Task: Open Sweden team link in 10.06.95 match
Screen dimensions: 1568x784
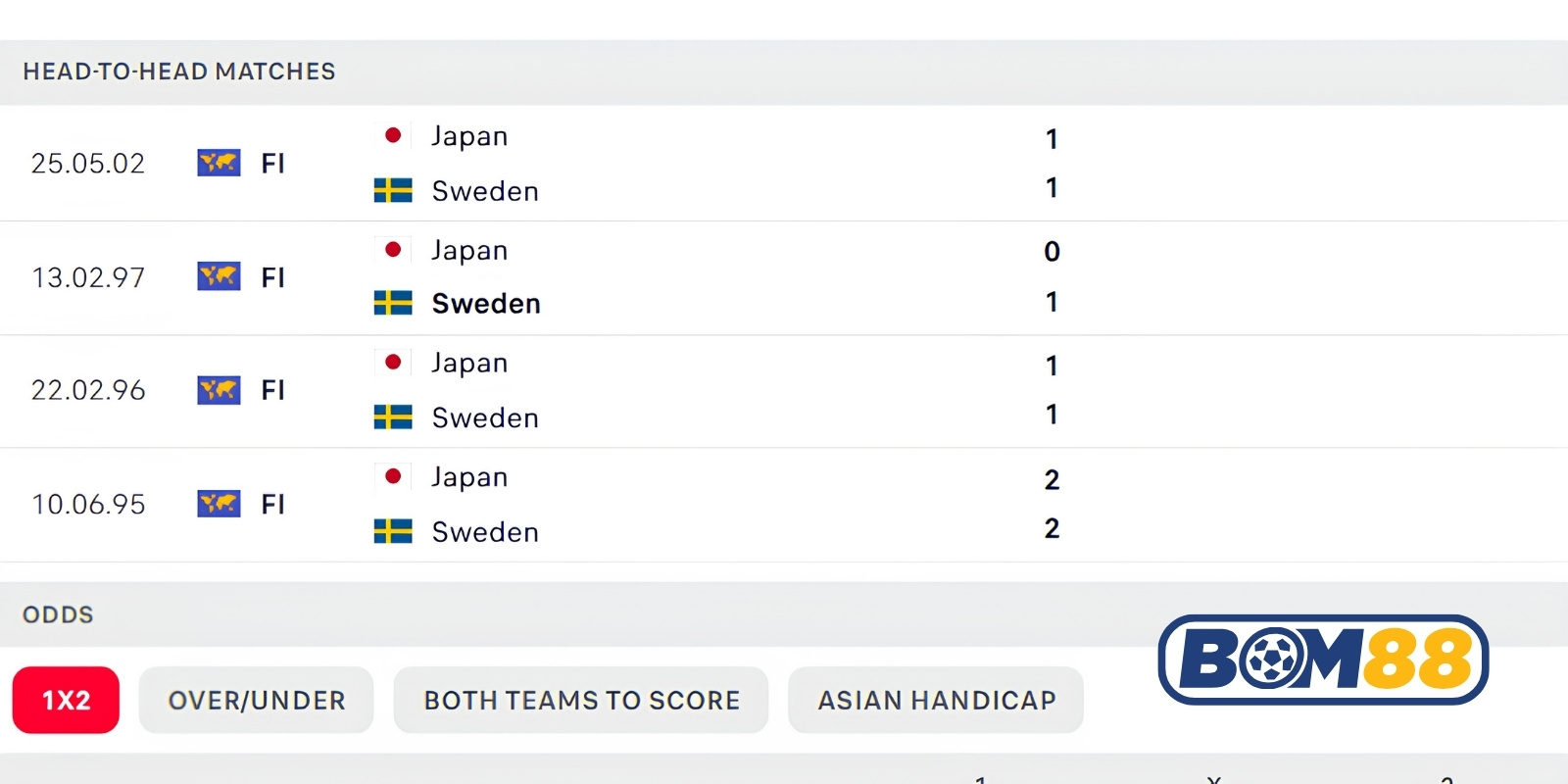Action: tap(485, 532)
